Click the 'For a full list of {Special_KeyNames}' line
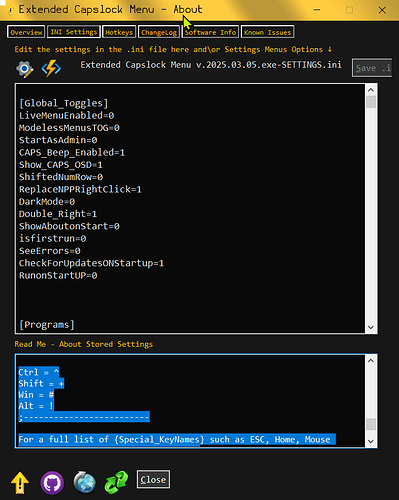399x500 pixels. [x=177, y=439]
